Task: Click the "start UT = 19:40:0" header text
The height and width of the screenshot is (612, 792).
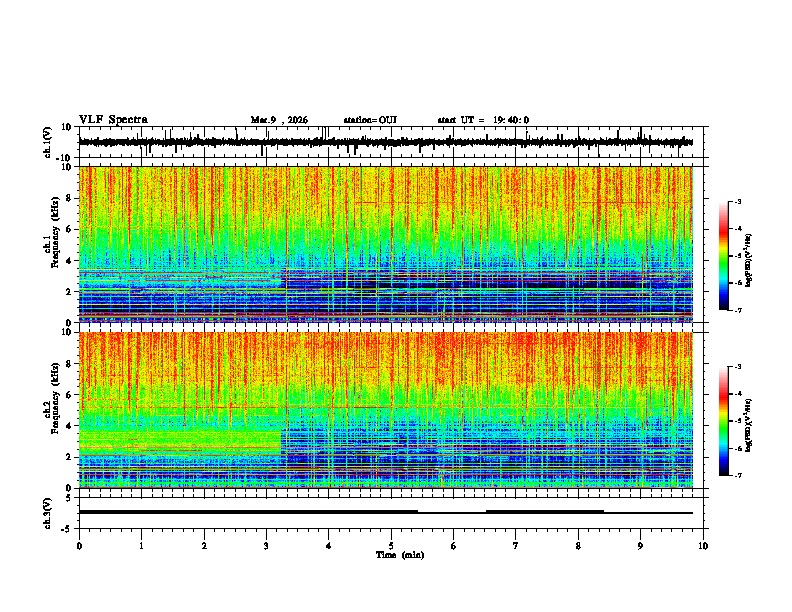Action: click(483, 120)
